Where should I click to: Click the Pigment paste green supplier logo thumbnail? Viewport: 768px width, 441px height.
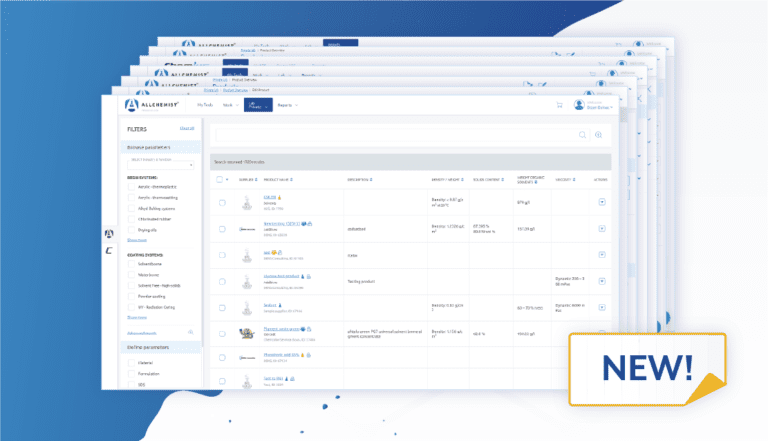pos(247,334)
